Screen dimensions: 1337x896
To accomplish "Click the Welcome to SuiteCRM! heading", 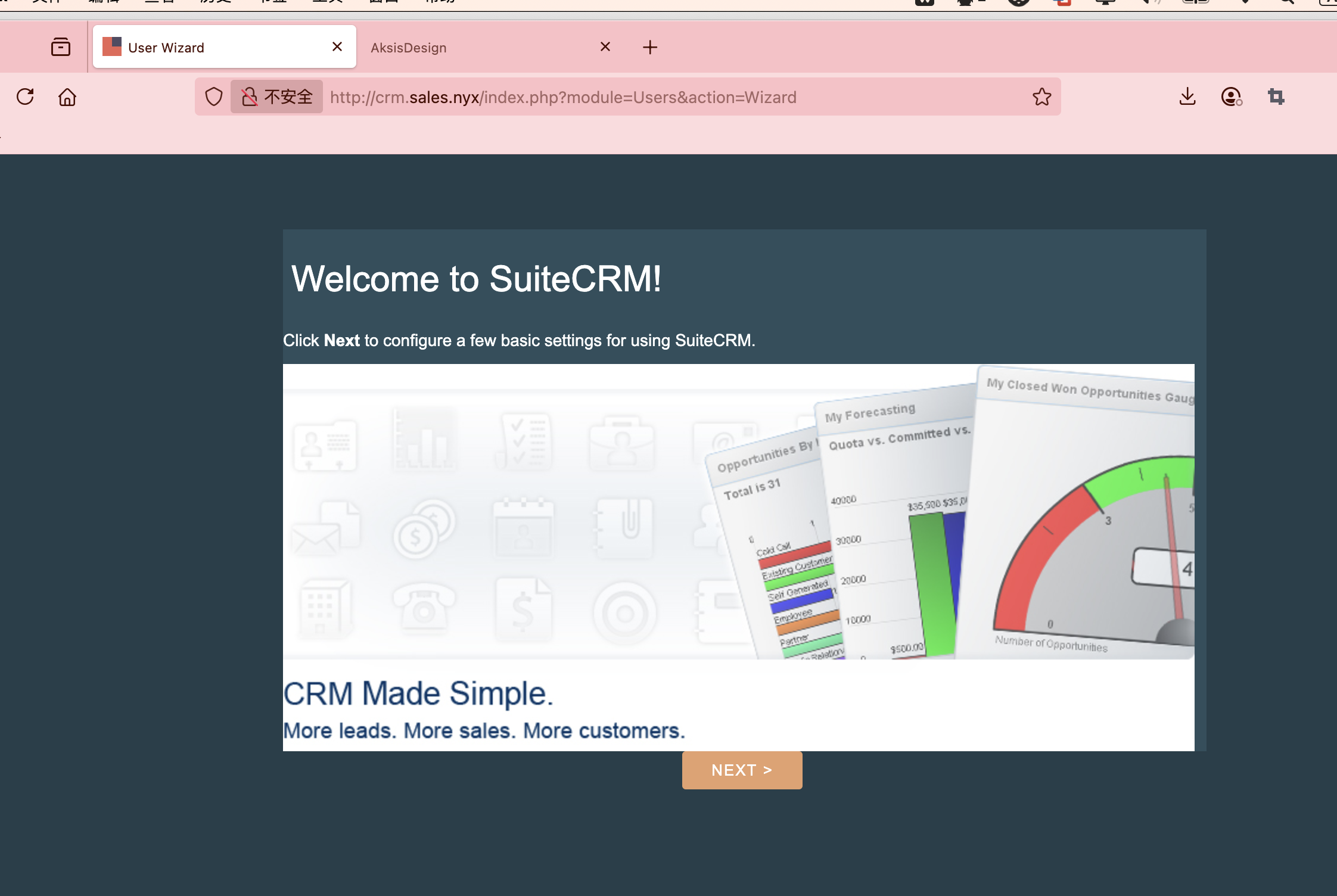I will (476, 279).
